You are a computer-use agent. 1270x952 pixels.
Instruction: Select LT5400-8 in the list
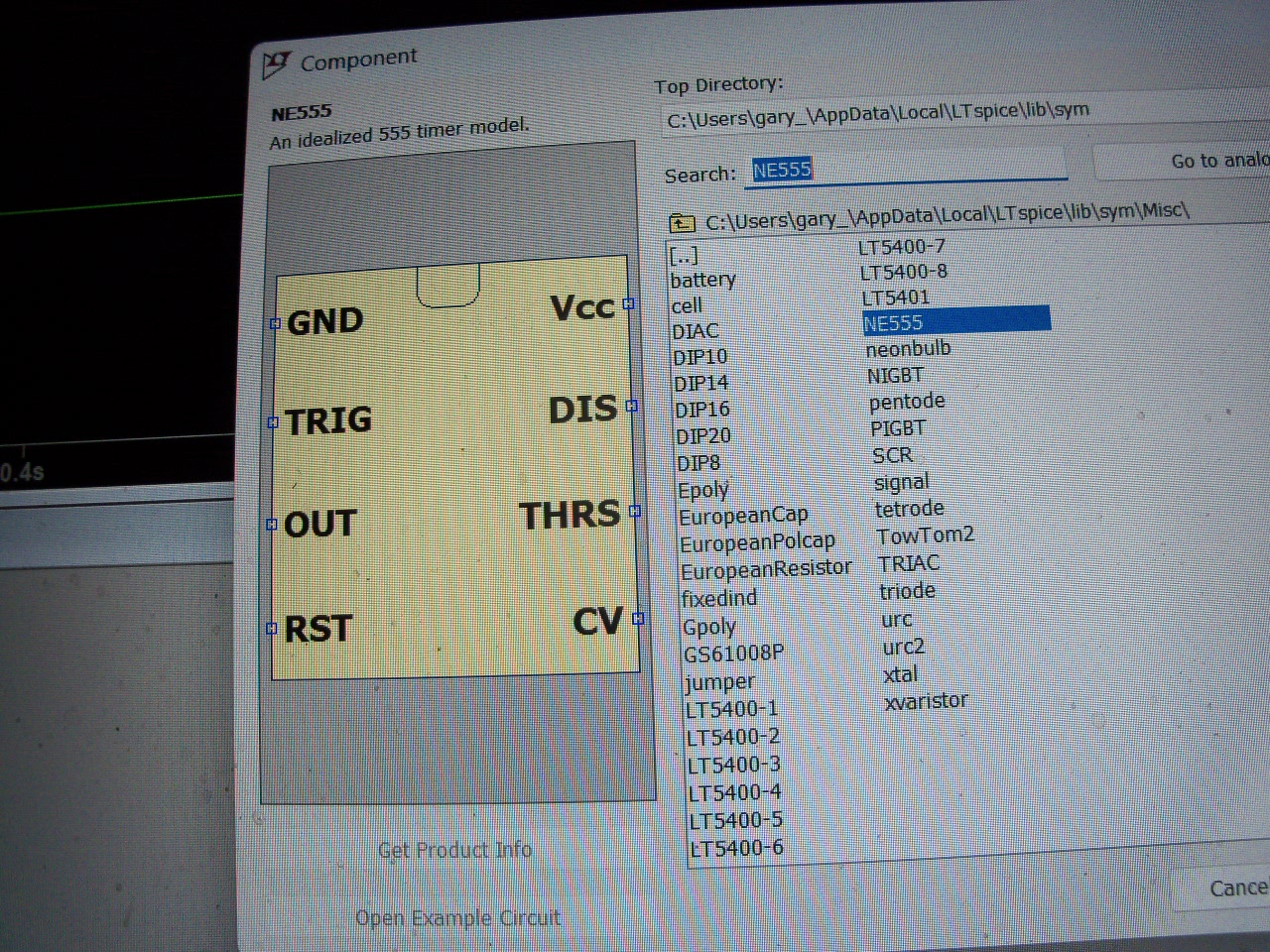(904, 272)
